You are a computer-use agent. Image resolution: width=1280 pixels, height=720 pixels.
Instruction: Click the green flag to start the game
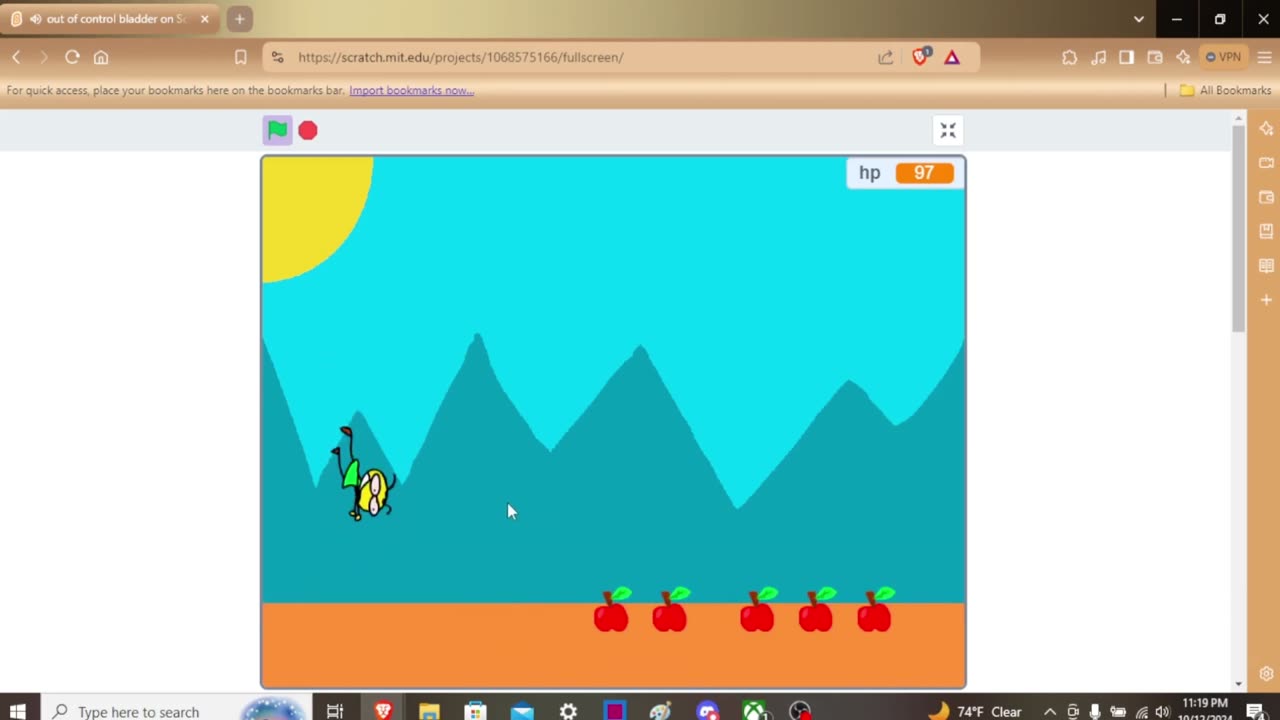click(277, 130)
